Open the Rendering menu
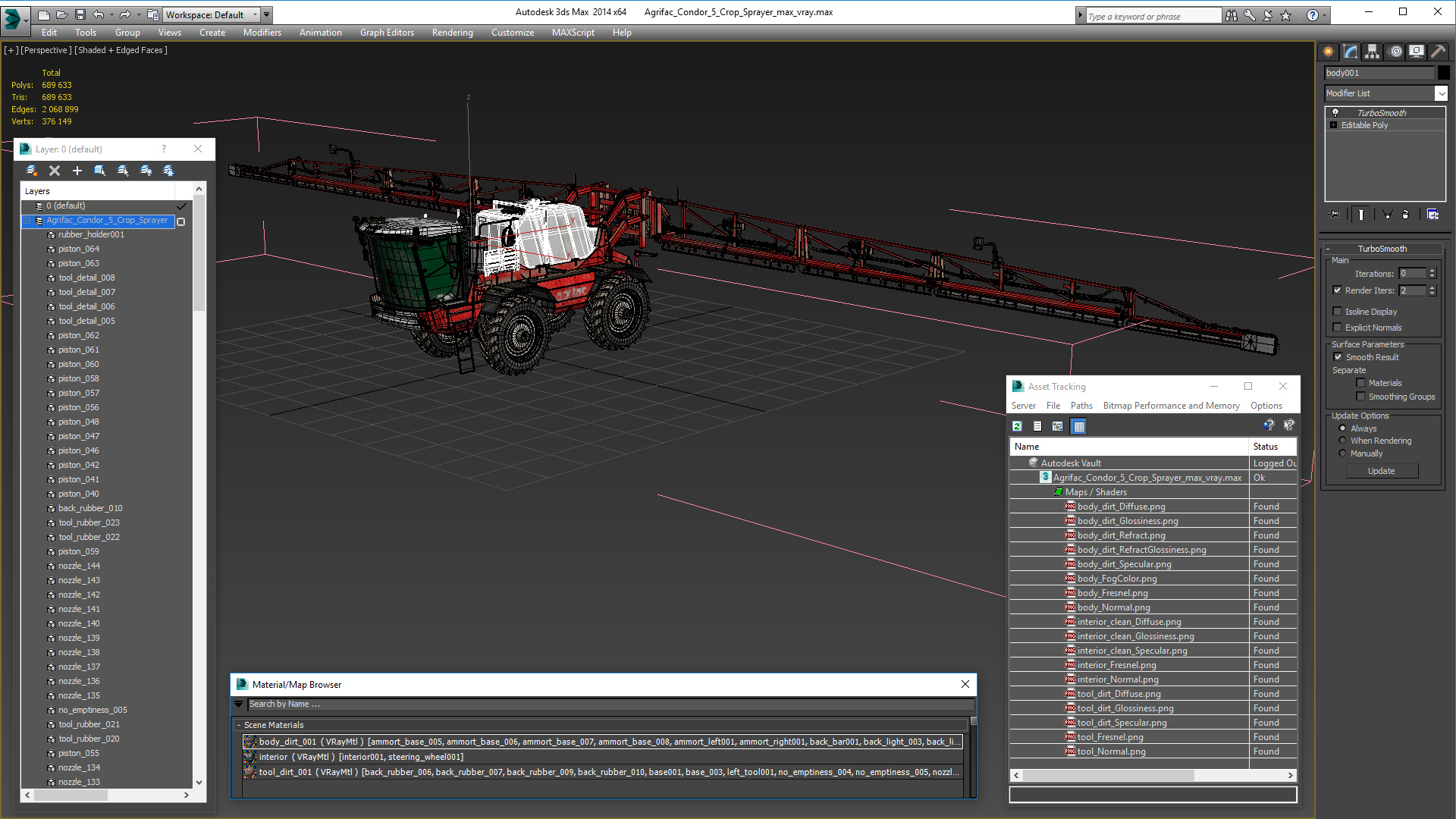The height and width of the screenshot is (819, 1456). tap(453, 33)
